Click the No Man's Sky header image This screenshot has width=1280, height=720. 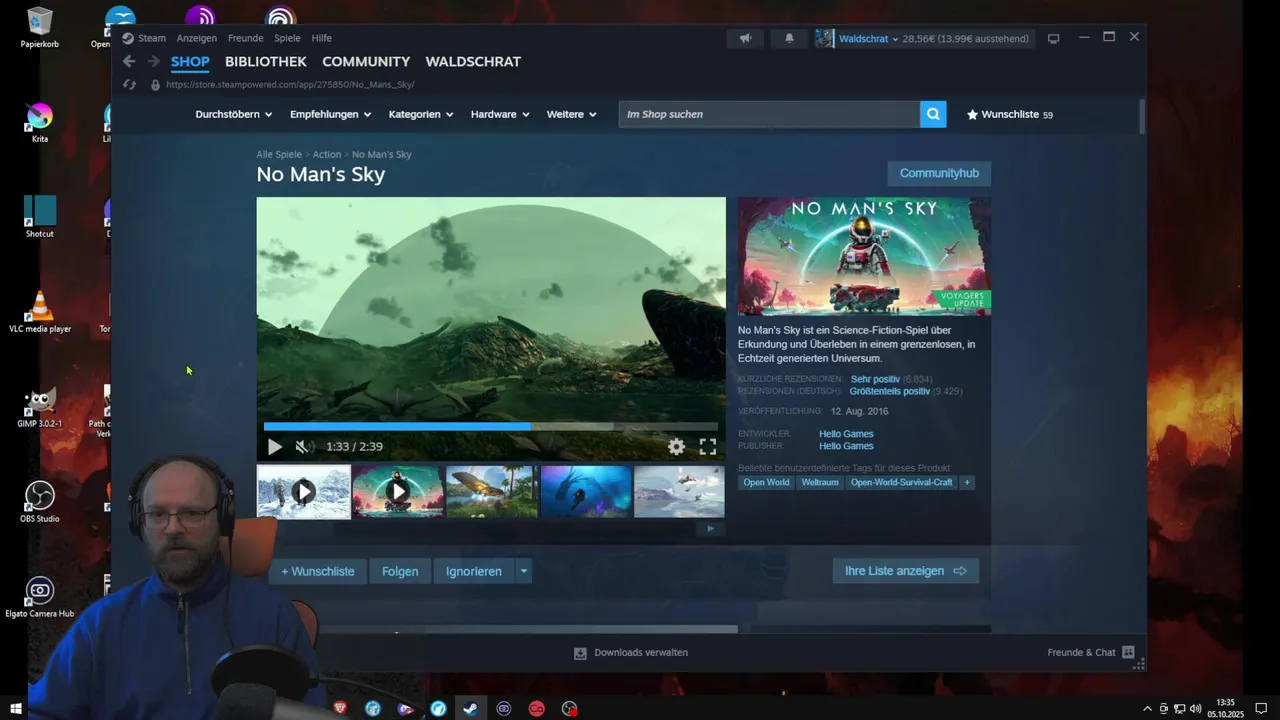click(864, 256)
